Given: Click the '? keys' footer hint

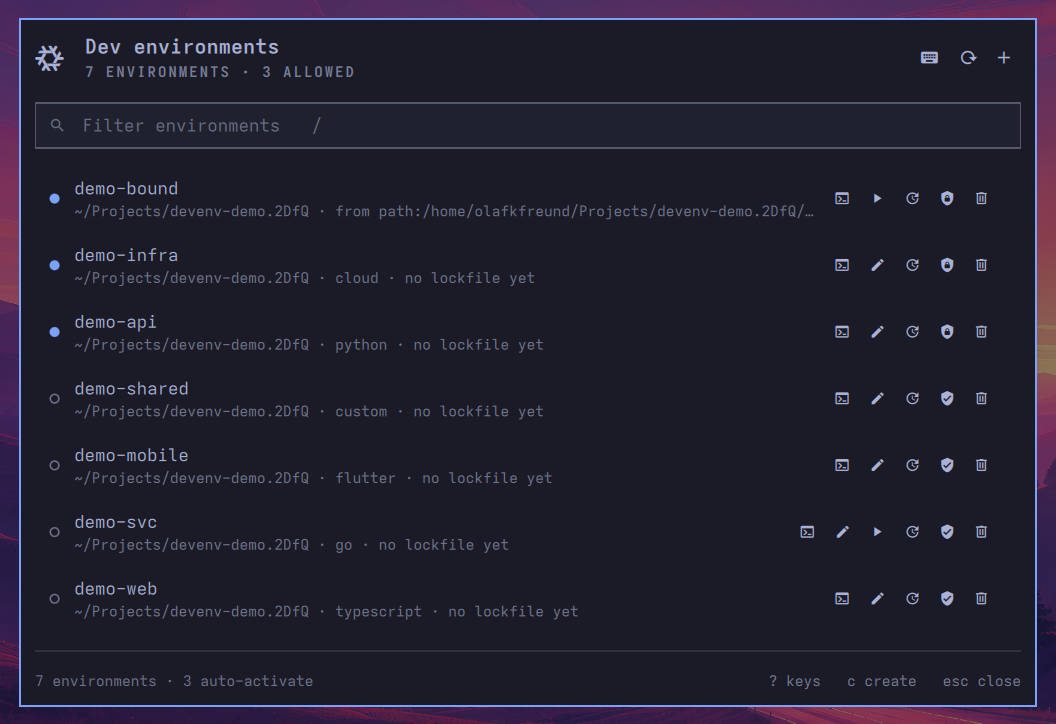Looking at the screenshot, I should point(795,681).
